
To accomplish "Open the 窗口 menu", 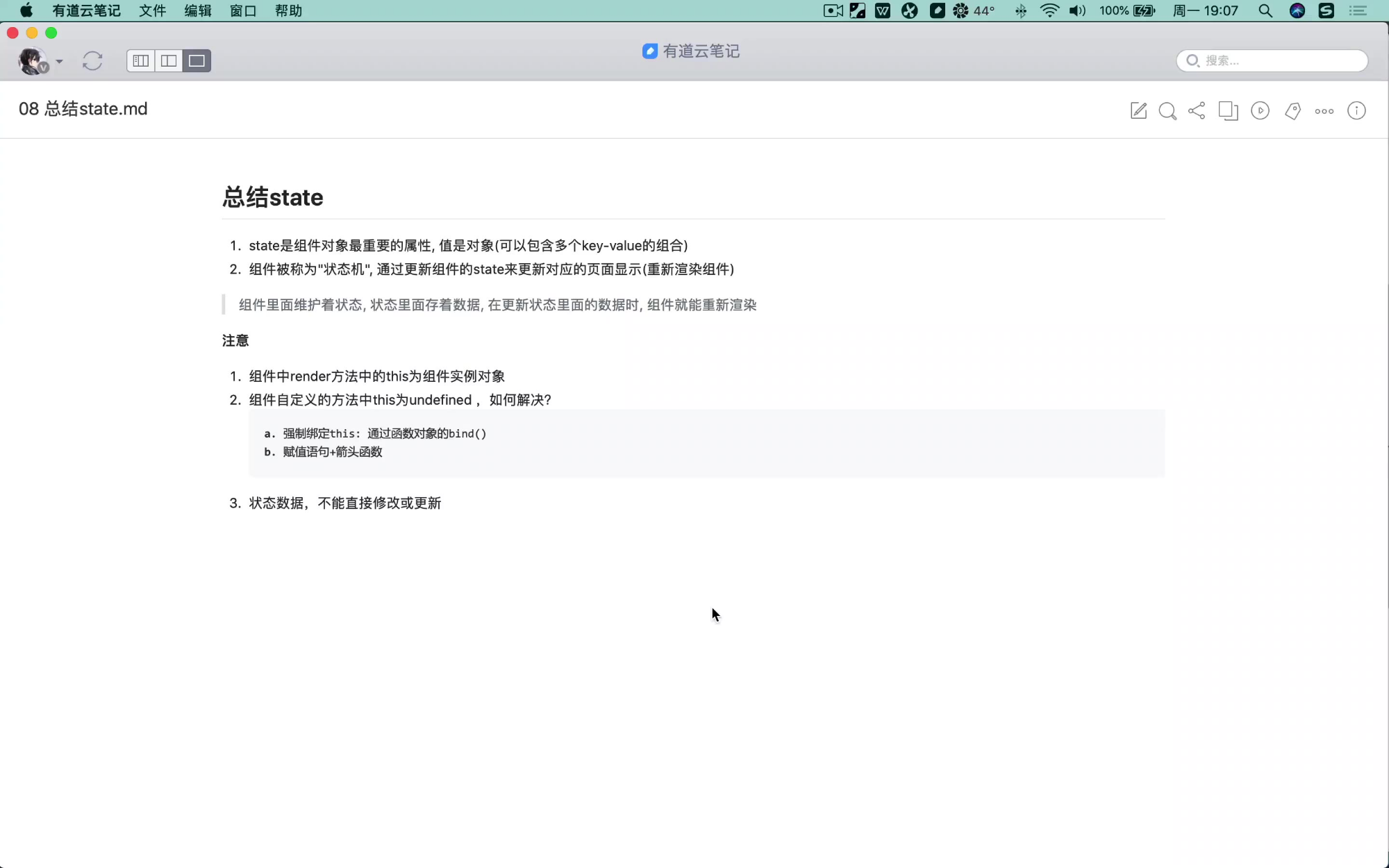I will [243, 10].
